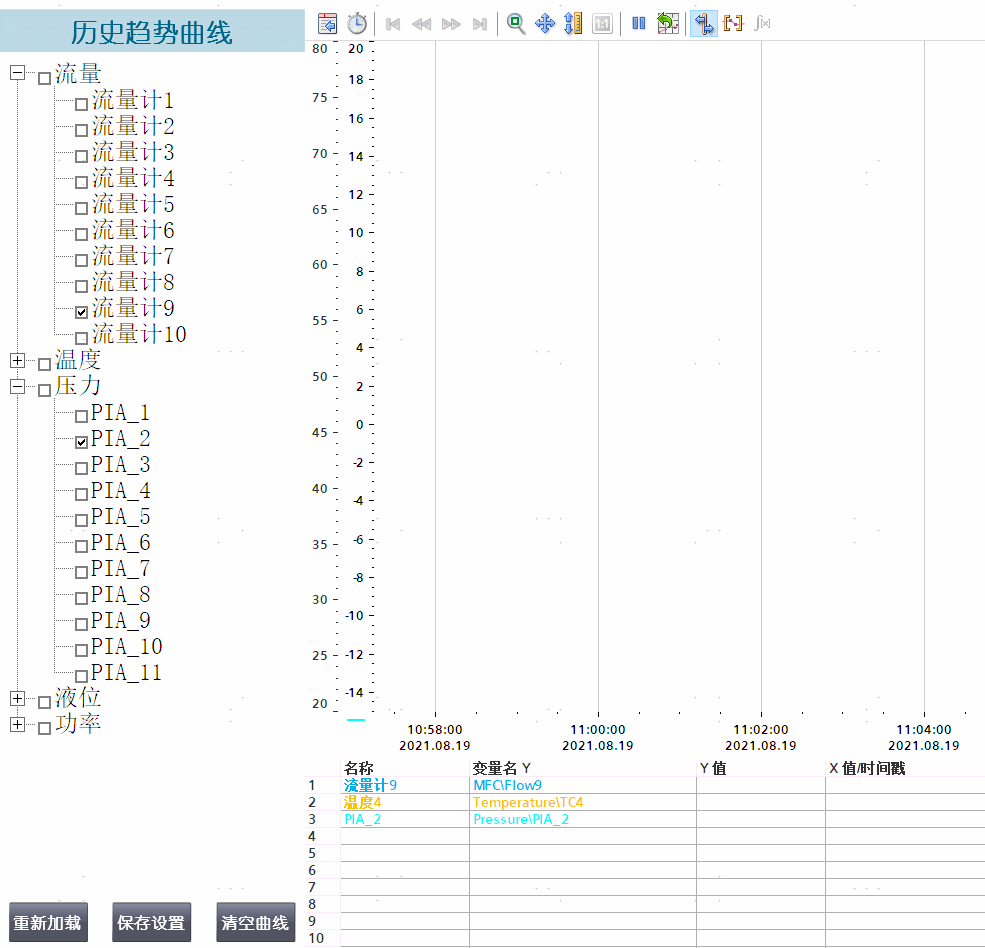Enable the PIA_1 checkbox
The image size is (985, 948).
pos(81,416)
